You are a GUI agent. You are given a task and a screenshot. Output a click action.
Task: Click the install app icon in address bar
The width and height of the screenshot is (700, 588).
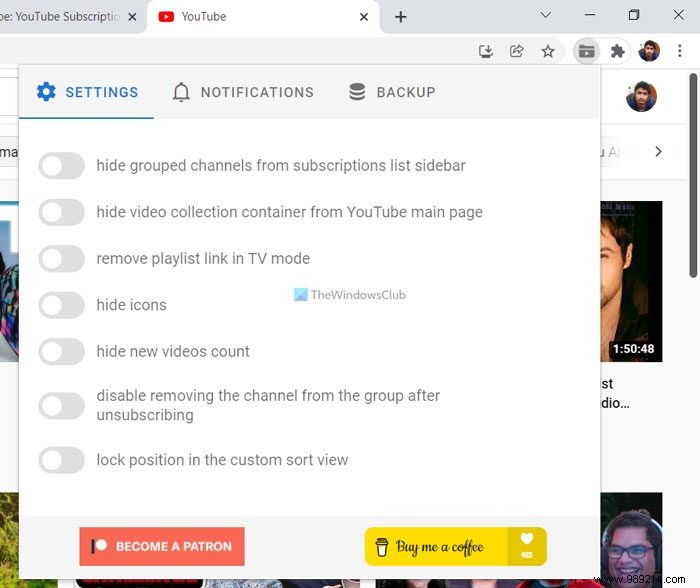[x=486, y=51]
